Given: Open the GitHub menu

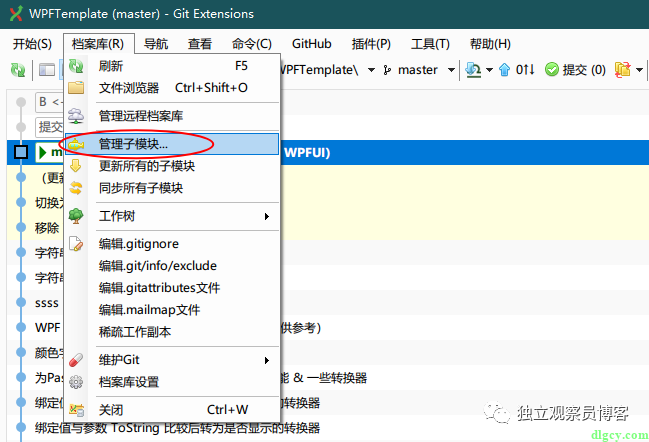Looking at the screenshot, I should (312, 44).
